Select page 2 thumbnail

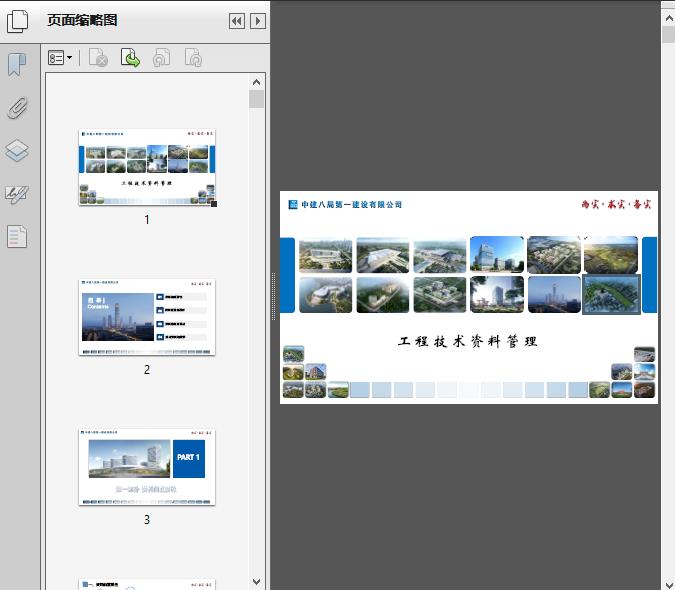(147, 317)
